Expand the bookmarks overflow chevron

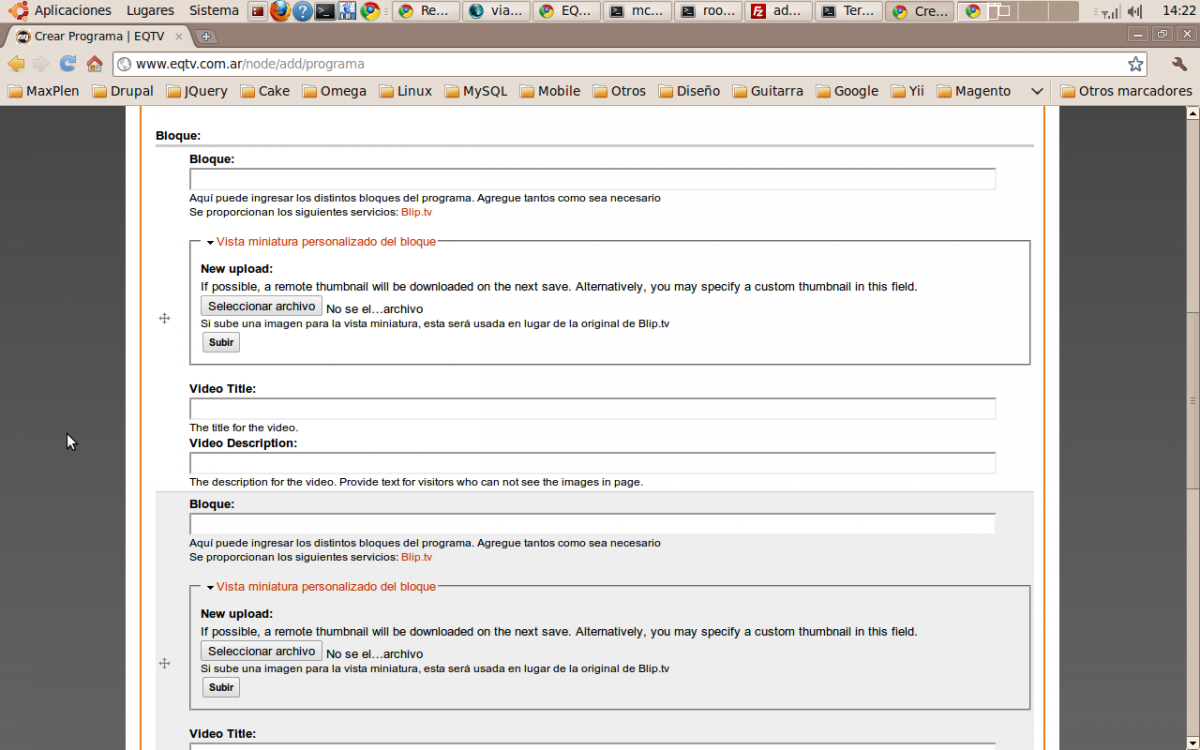coord(1037,91)
